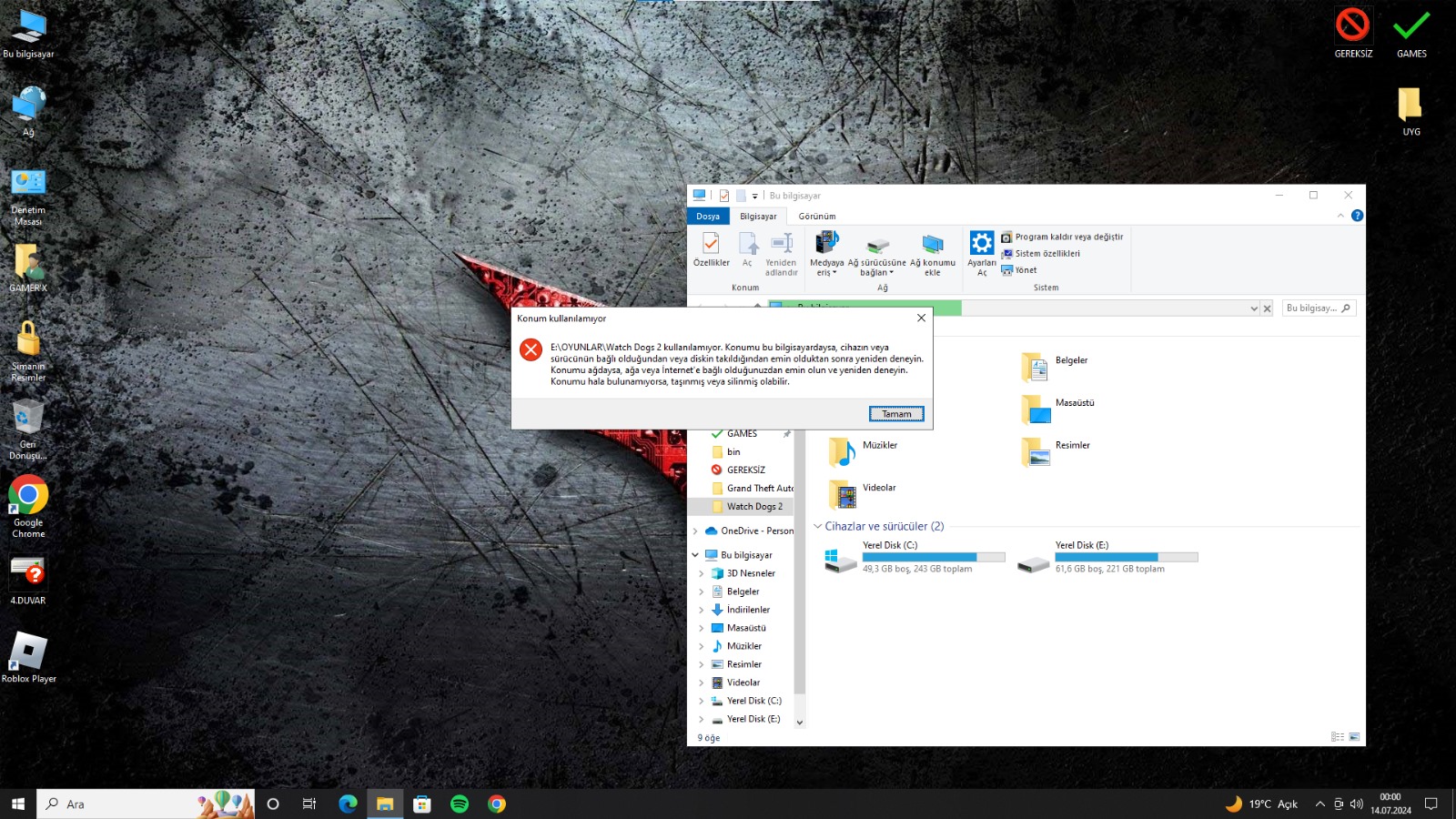Expand Yerel Disk (C:) tree node
The width and height of the screenshot is (1456, 819).
(x=702, y=702)
